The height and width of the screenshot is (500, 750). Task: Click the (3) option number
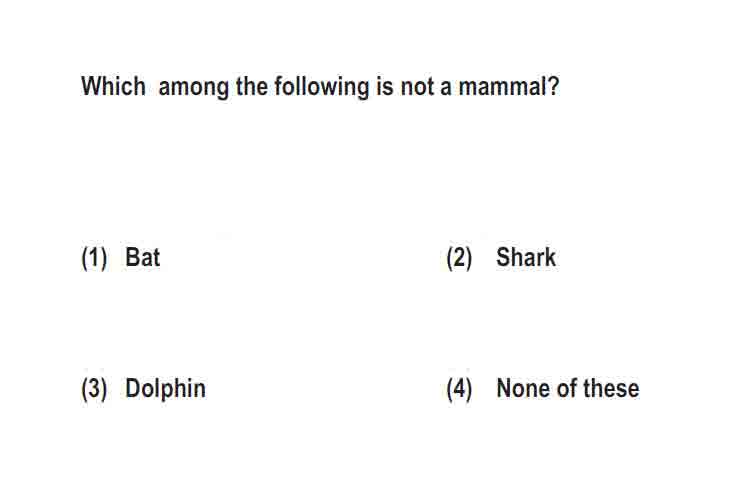pyautogui.click(x=94, y=389)
